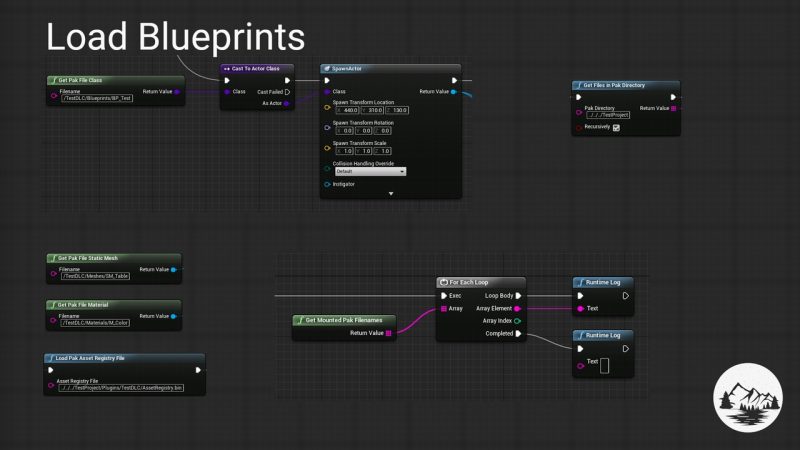
Task: Click the /TestDLC/Materials/M_Color filename field
Action: click(x=95, y=323)
